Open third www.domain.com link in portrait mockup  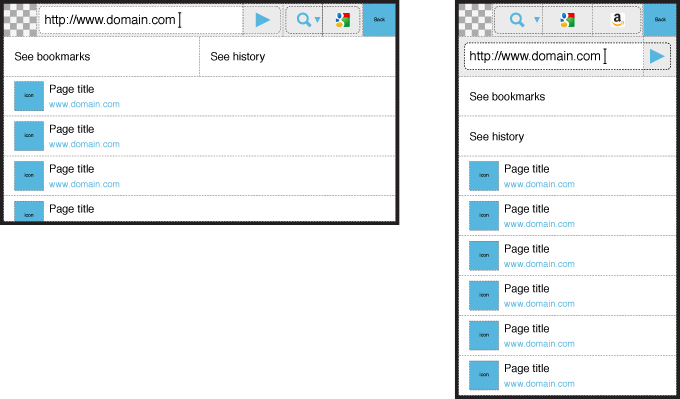tap(539, 264)
